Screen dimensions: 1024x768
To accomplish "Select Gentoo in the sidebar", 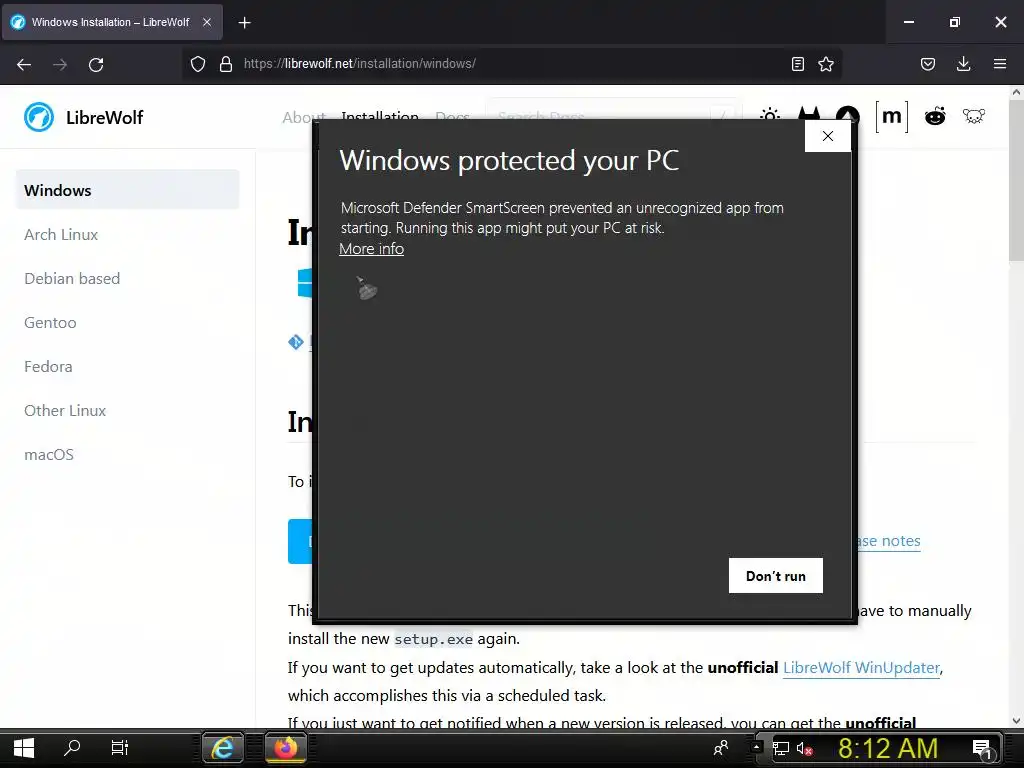I will [50, 323].
